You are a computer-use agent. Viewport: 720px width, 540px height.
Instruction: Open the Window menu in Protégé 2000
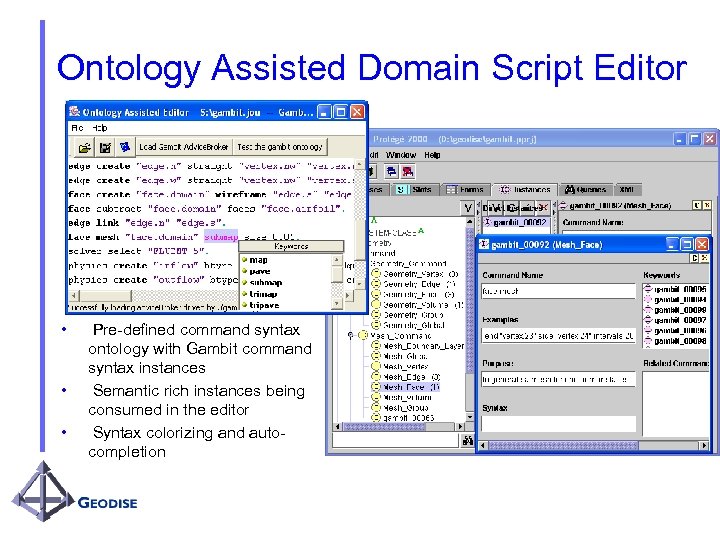(400, 155)
